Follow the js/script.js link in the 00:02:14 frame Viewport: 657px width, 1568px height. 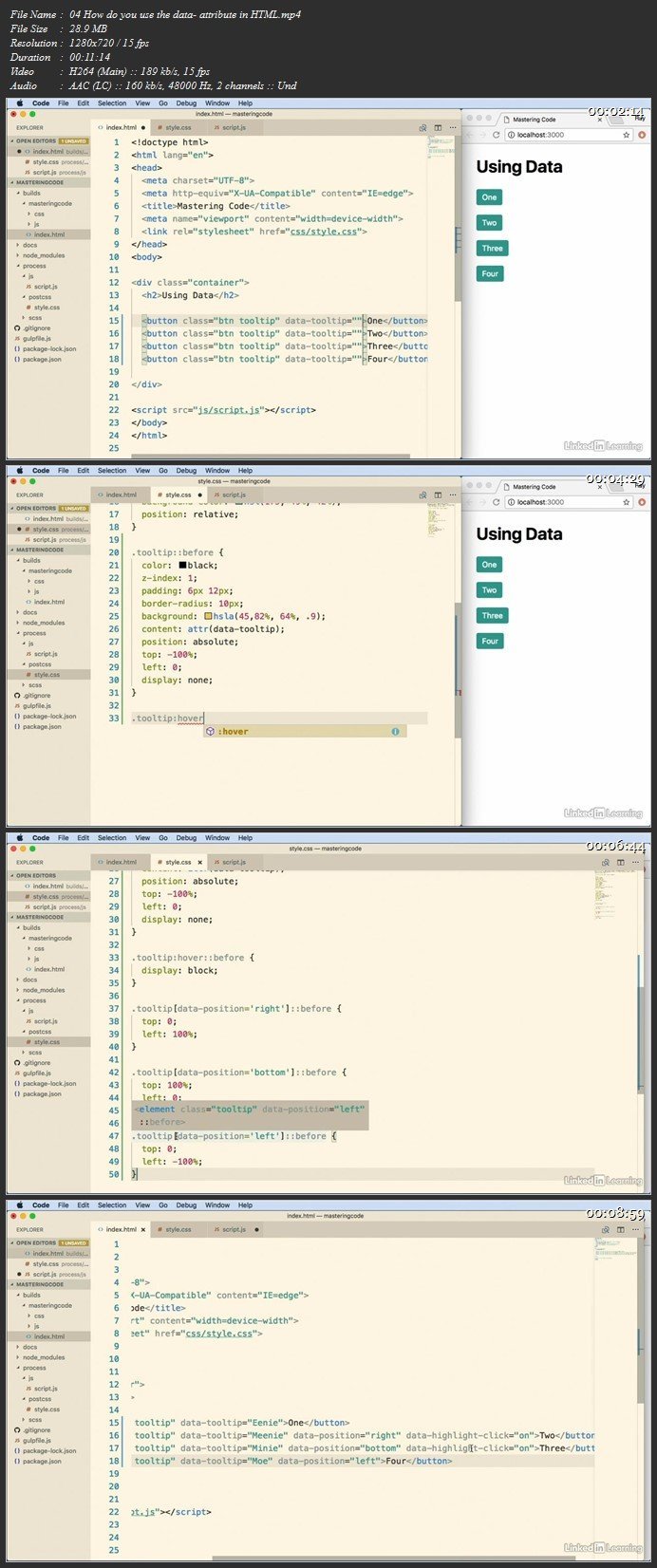[229, 410]
